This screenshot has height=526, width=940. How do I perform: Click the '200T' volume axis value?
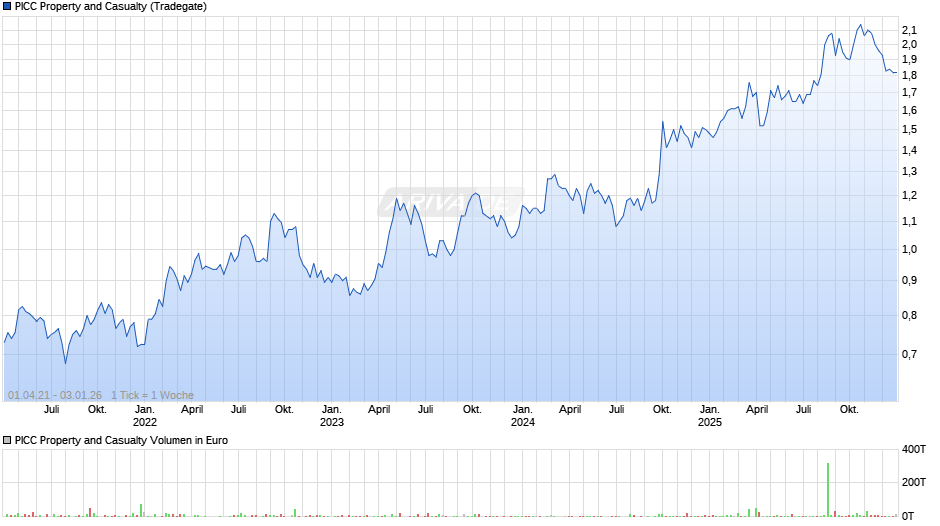pos(914,482)
